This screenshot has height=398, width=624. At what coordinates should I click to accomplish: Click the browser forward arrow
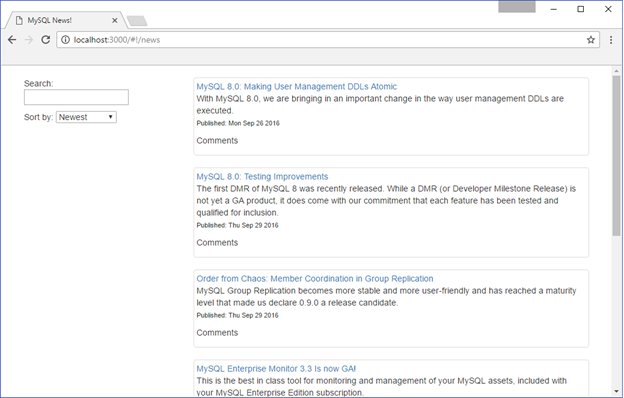click(29, 40)
